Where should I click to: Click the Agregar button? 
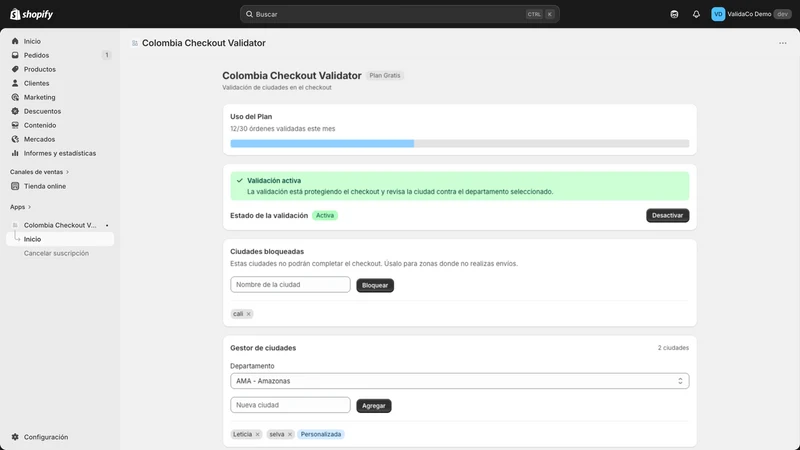click(x=373, y=406)
